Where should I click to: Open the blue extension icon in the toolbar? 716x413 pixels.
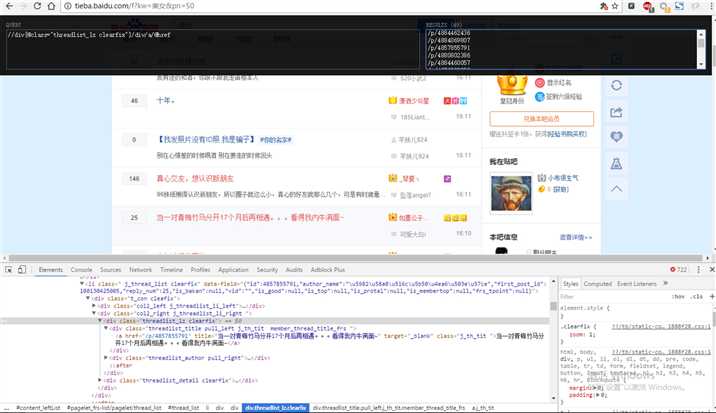pyautogui.click(x=679, y=6)
